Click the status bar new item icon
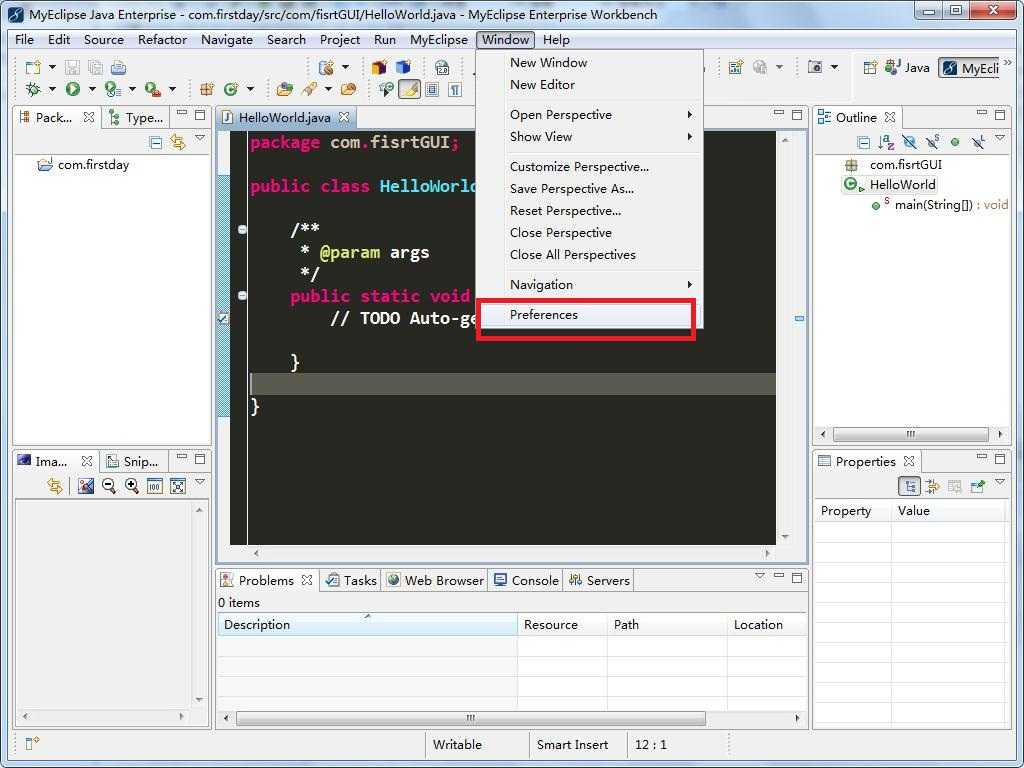The width and height of the screenshot is (1024, 768). click(x=33, y=743)
